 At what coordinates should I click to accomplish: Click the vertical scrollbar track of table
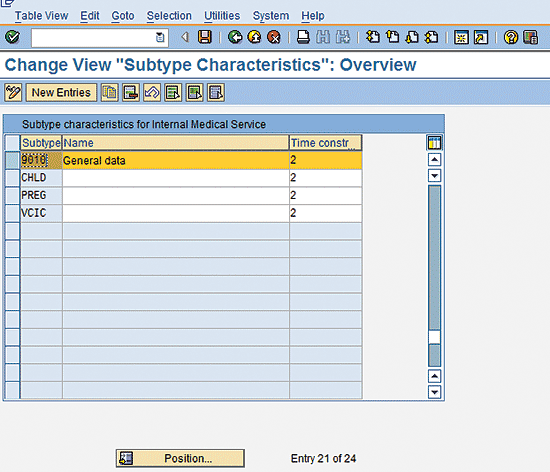[x=434, y=259]
